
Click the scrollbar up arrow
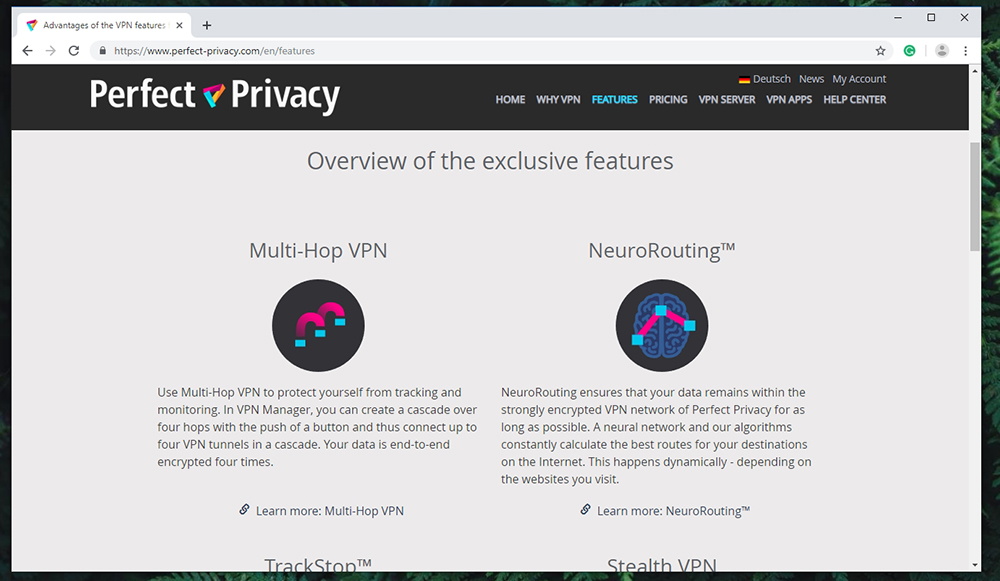click(974, 71)
